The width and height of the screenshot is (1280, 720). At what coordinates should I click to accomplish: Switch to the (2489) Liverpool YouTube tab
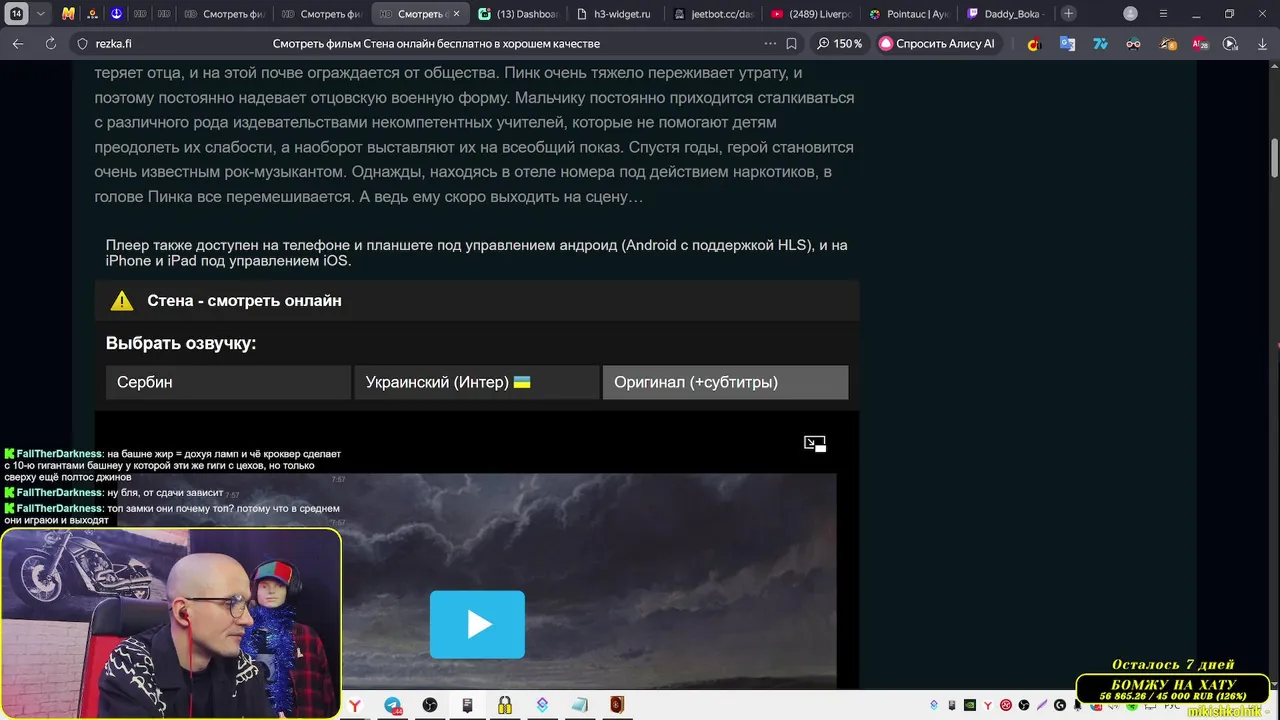[810, 14]
